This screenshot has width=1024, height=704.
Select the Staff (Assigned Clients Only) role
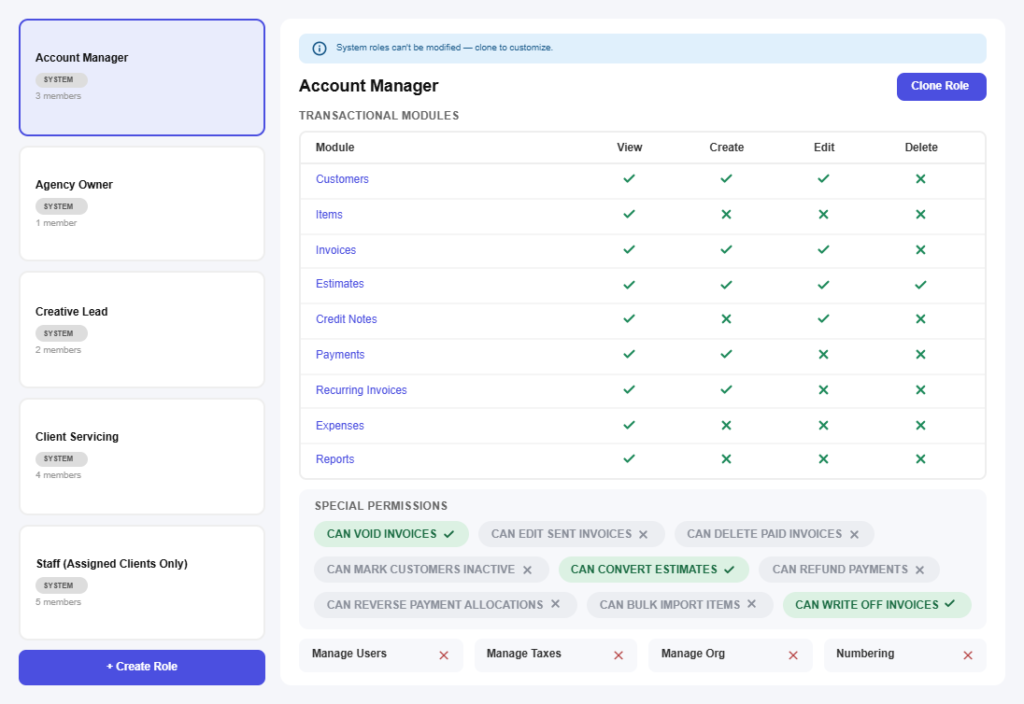(x=142, y=583)
